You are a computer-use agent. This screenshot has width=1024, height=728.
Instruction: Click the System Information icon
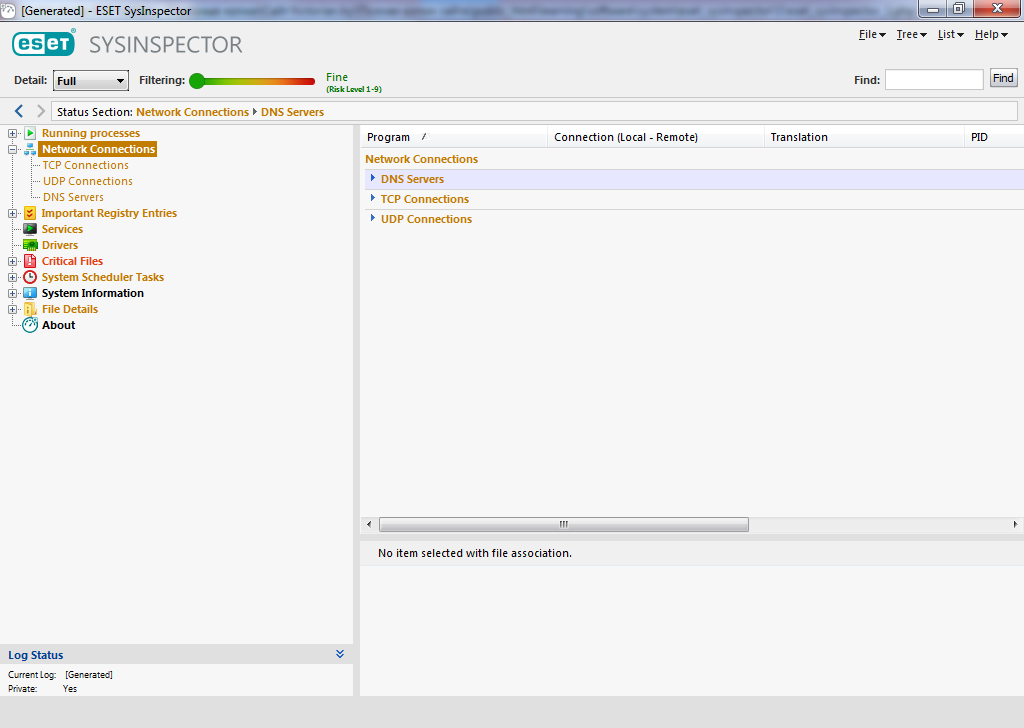(x=30, y=293)
